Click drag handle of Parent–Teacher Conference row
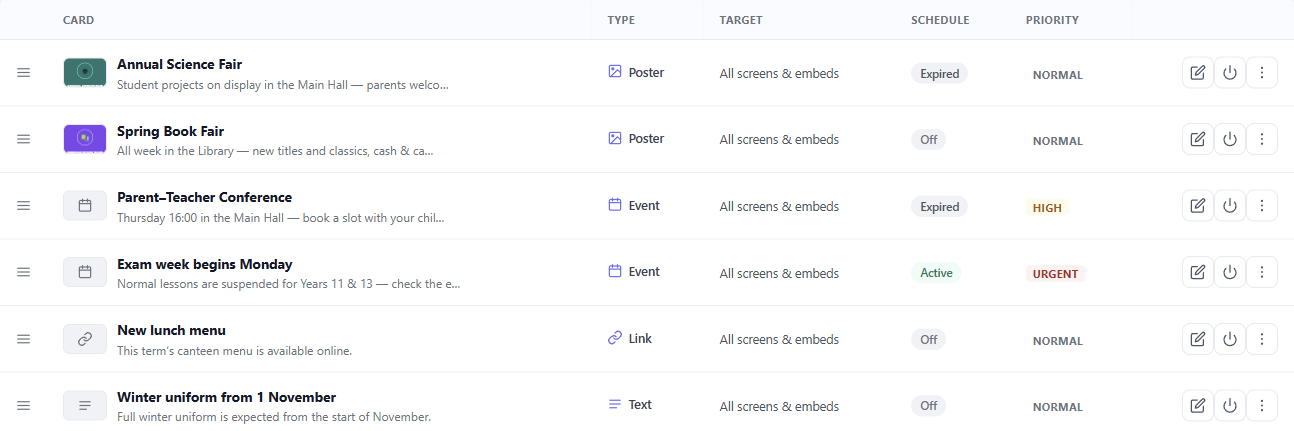Screen dimensions: 1294x431 tap(24, 205)
